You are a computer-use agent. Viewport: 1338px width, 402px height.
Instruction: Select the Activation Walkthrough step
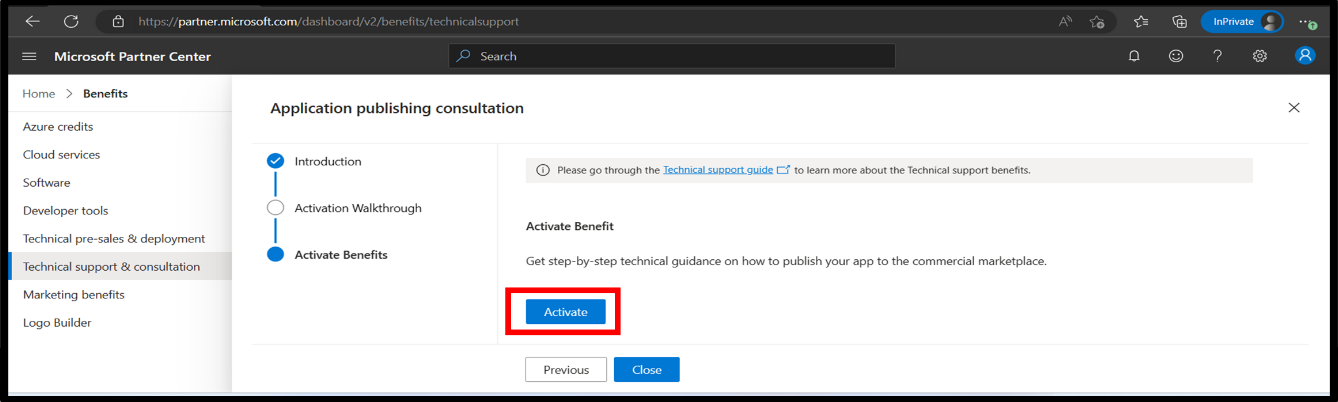click(357, 208)
